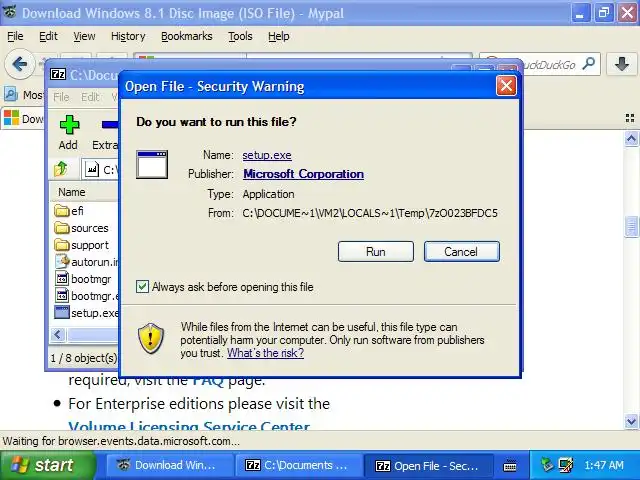The height and width of the screenshot is (480, 640).
Task: Click the keyboard icon on taskbar
Action: 510,465
